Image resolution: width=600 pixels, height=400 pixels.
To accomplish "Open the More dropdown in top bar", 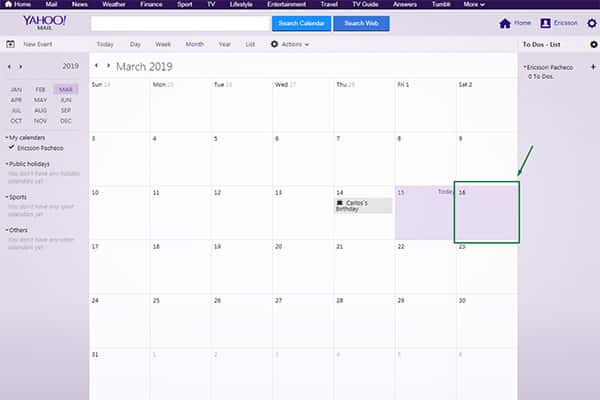I will pos(474,4).
